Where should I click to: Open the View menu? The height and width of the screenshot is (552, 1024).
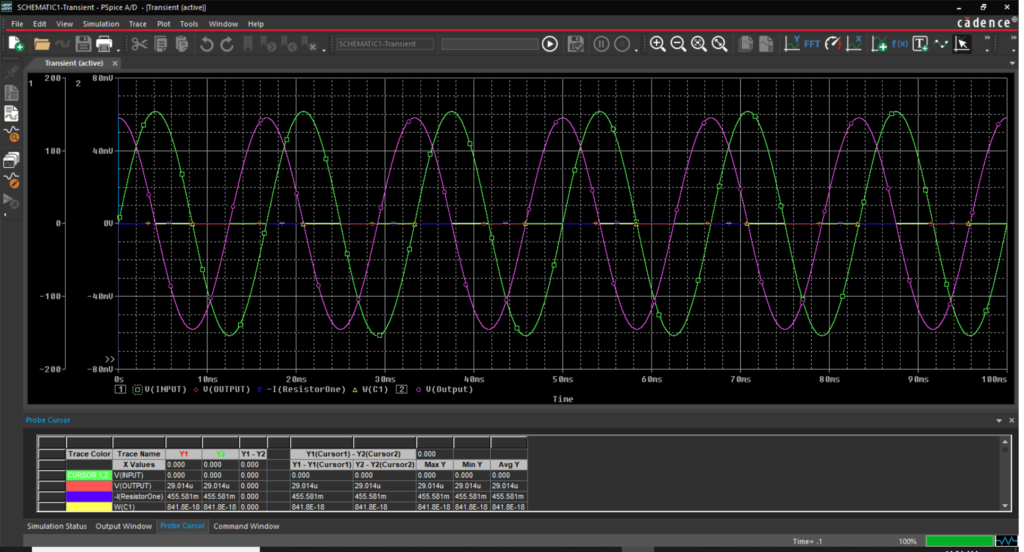pyautogui.click(x=65, y=24)
